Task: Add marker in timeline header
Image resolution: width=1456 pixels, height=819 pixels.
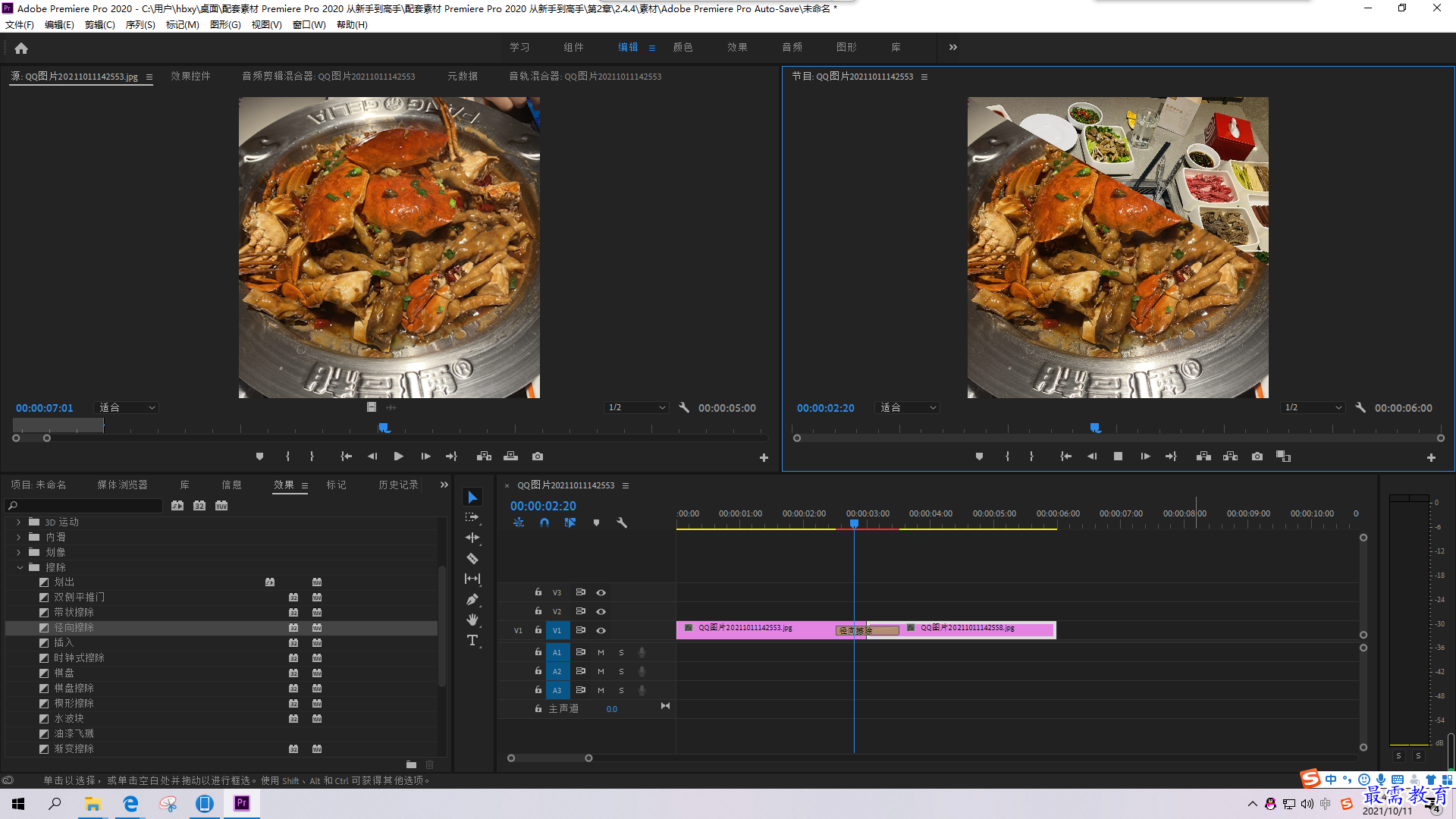Action: pos(596,522)
